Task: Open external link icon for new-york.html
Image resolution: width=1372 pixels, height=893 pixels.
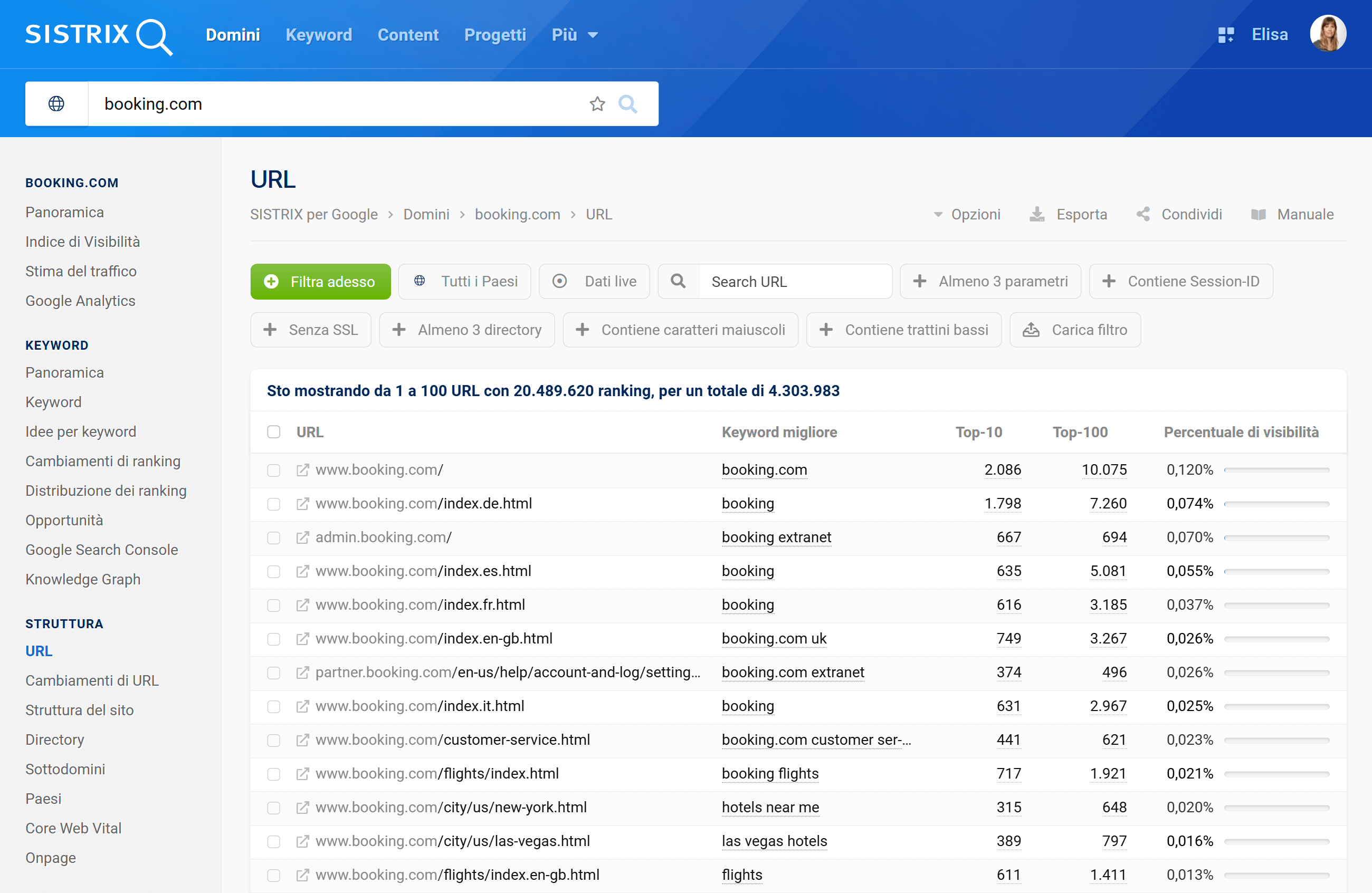Action: pyautogui.click(x=303, y=808)
